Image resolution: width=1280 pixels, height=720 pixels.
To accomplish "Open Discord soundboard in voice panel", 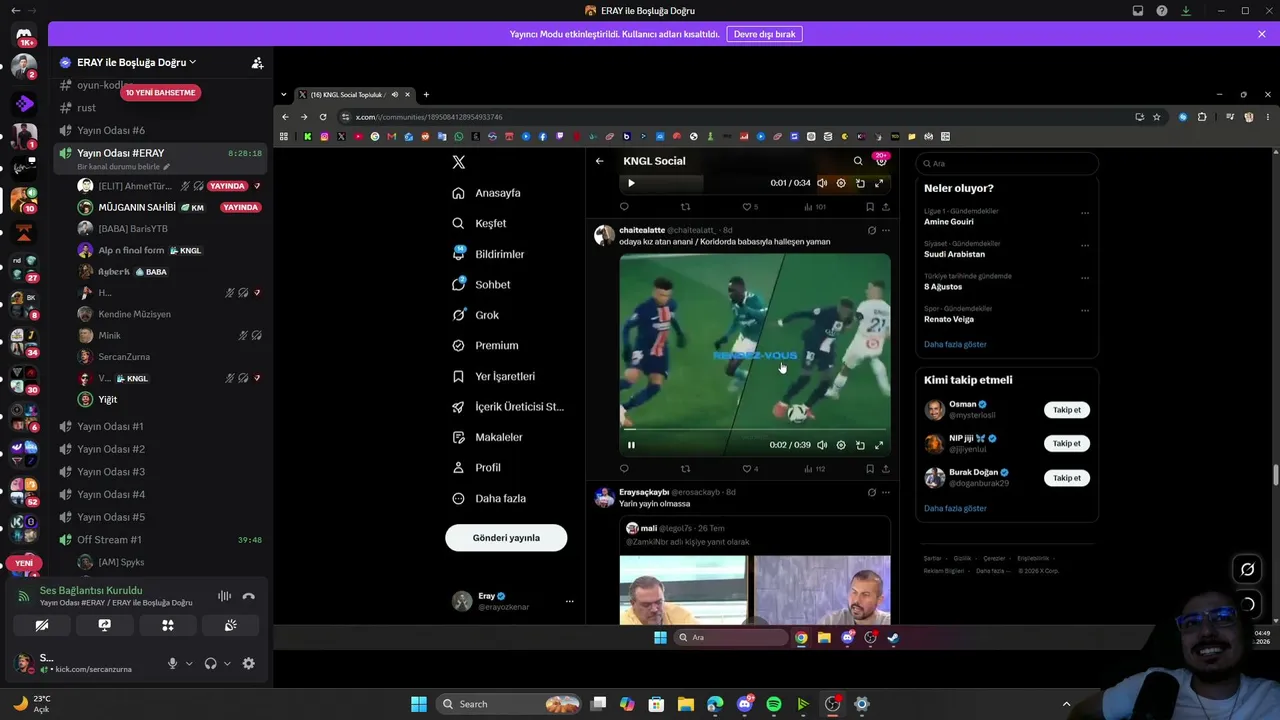I will coord(231,625).
